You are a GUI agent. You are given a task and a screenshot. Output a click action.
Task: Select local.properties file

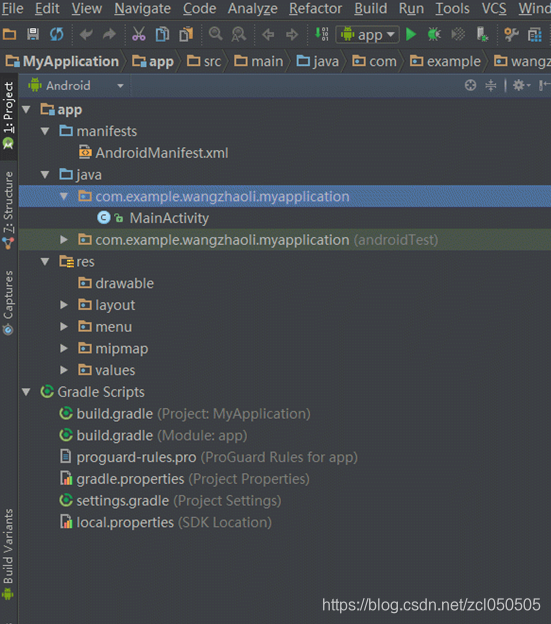click(x=165, y=522)
